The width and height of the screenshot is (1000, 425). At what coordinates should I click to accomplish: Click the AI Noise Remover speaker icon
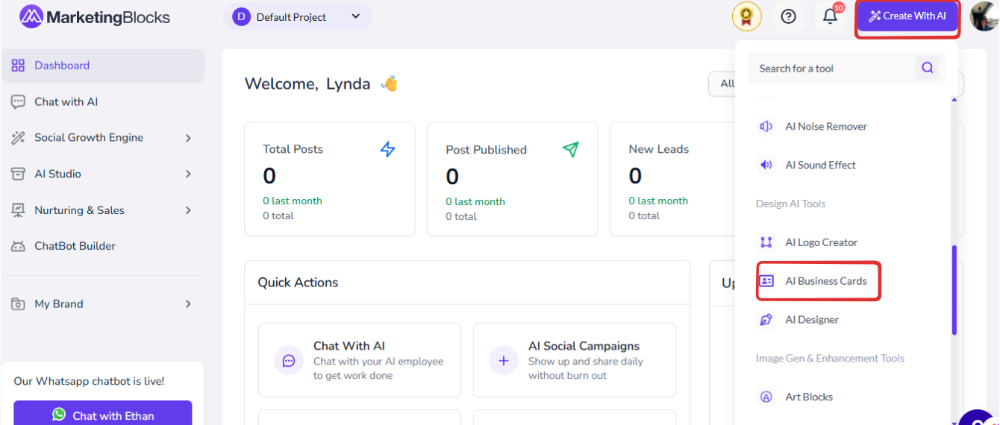point(766,127)
